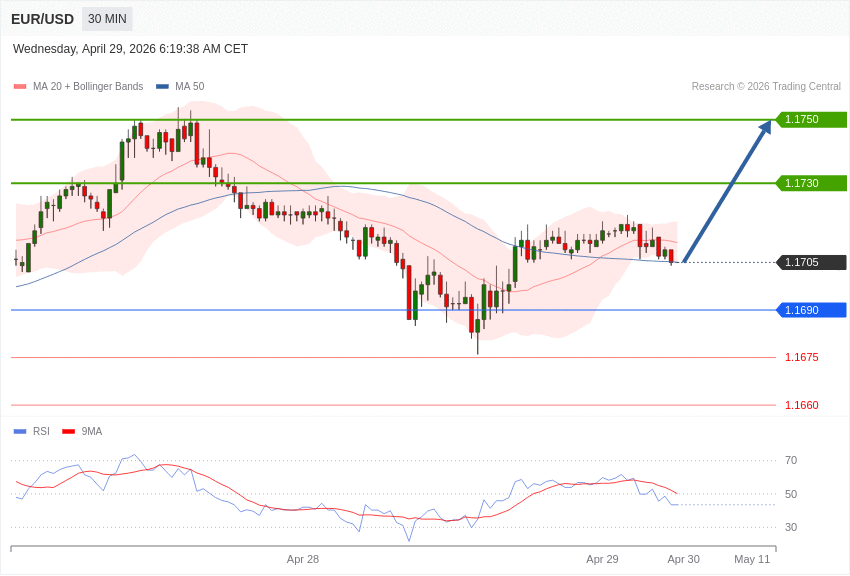
Task: Click the red 1.1675 support label
Action: 801,357
